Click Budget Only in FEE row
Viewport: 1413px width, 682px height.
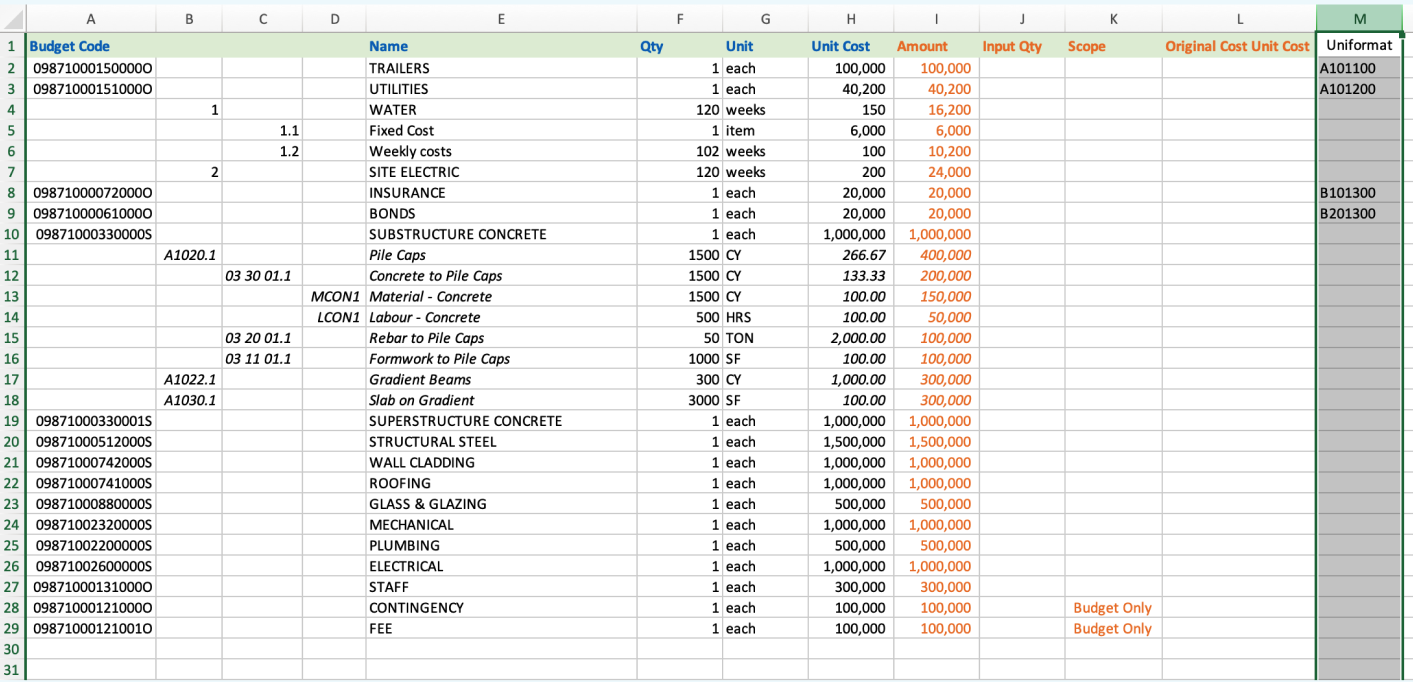tap(1113, 629)
